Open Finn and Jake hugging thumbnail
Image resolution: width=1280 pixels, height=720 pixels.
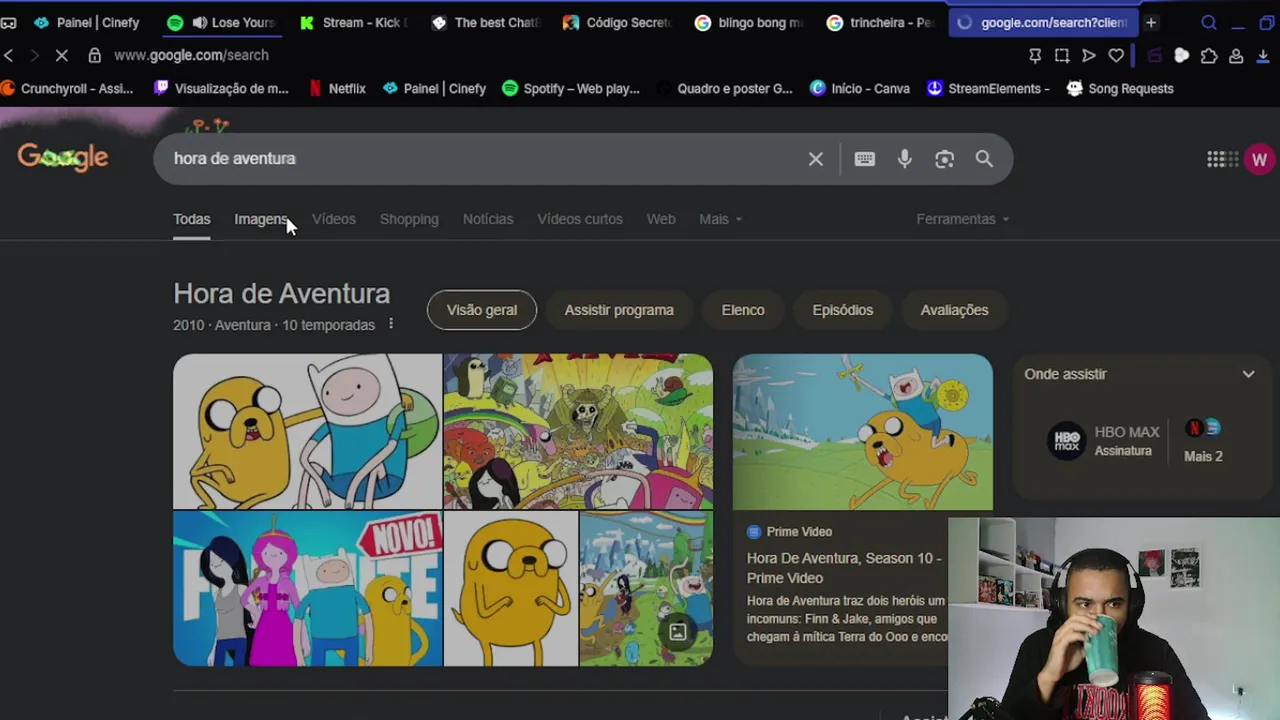[x=307, y=431]
